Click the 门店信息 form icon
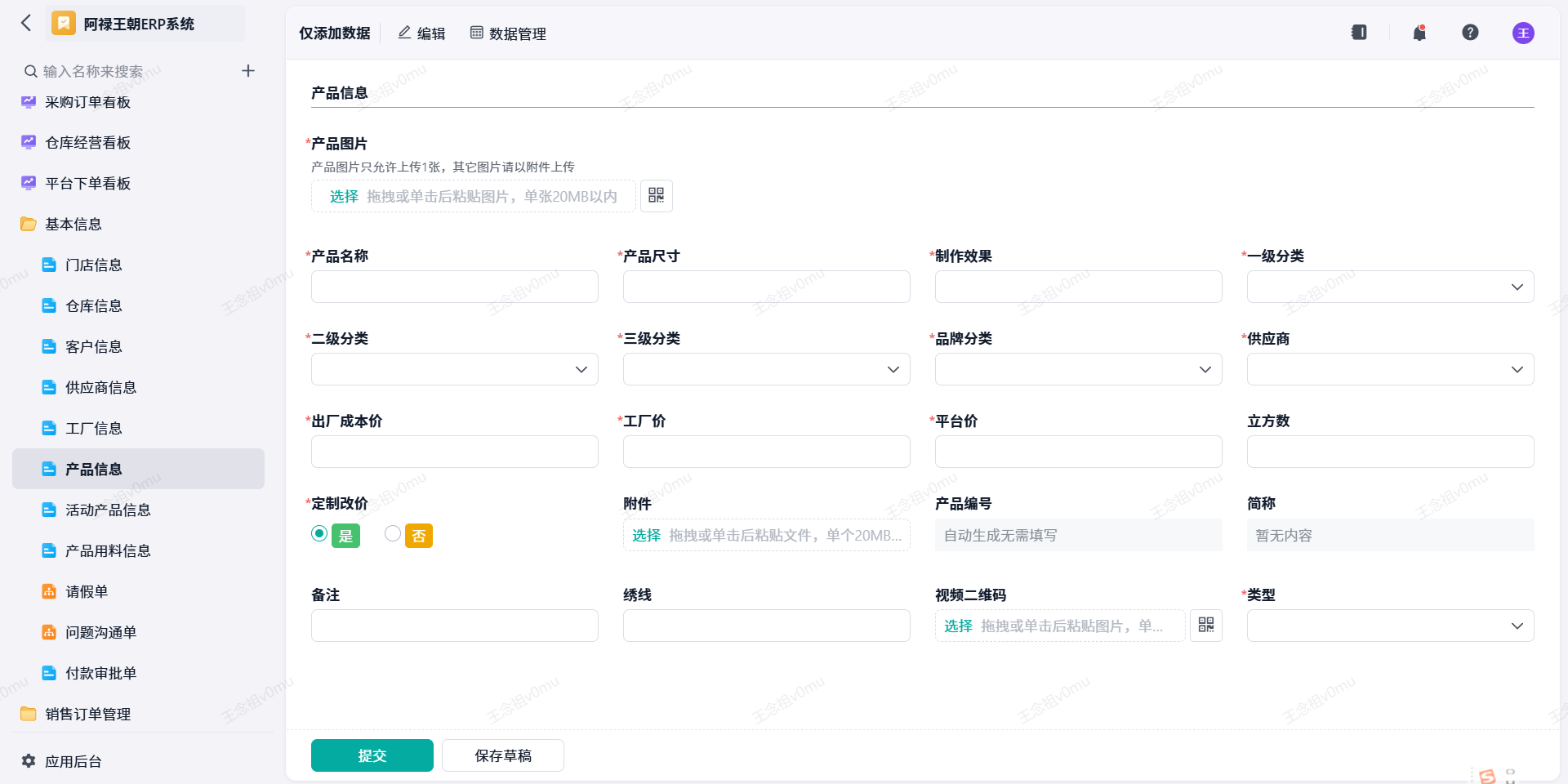Viewport: 1568px width, 784px height. [49, 265]
